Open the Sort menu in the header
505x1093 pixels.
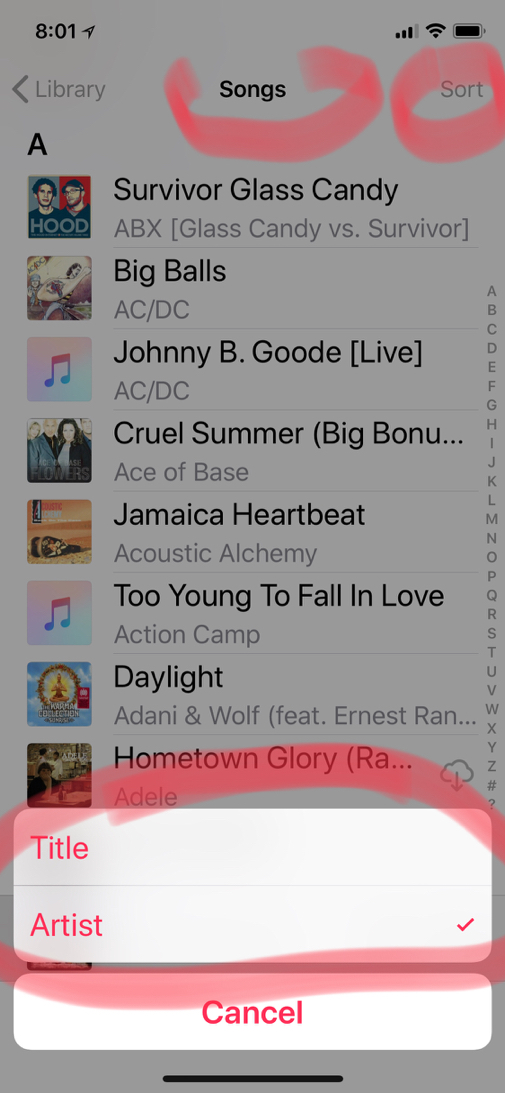(462, 89)
